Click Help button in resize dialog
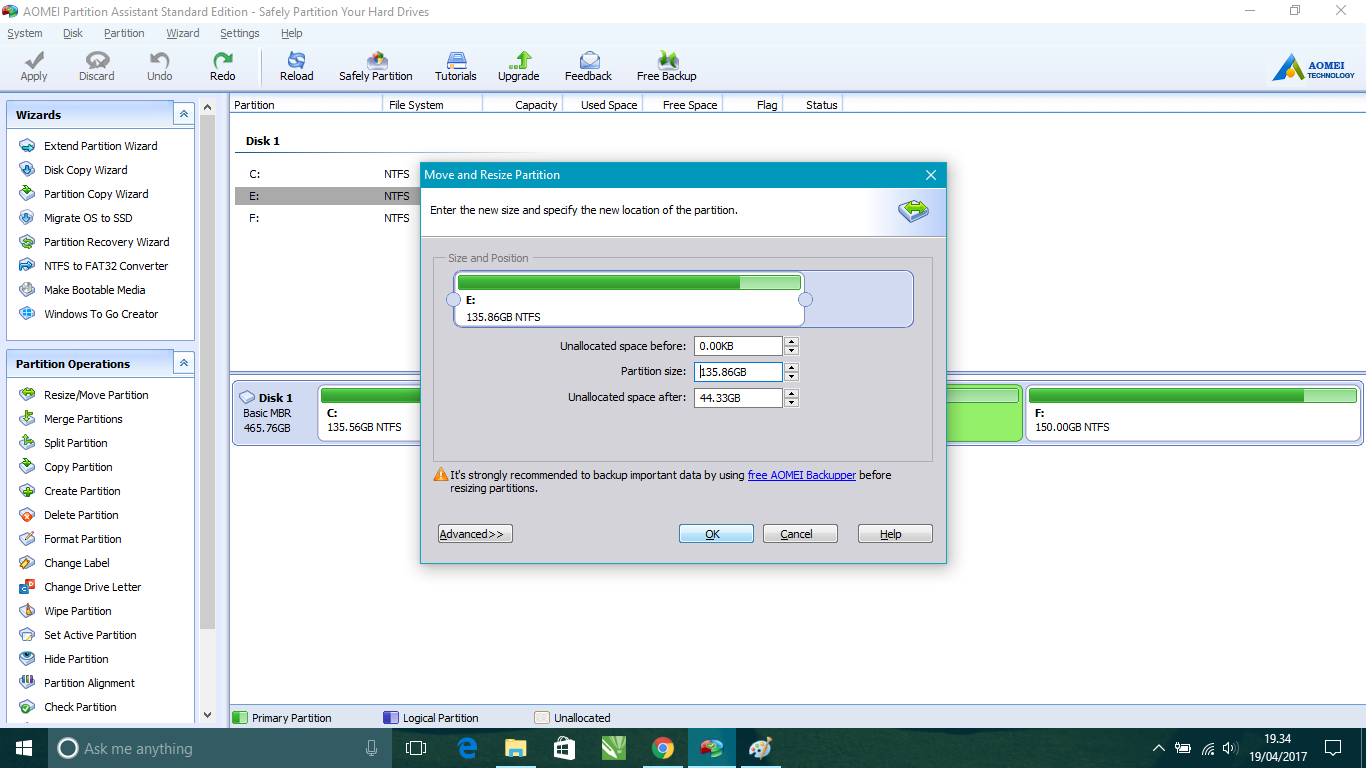1366x768 pixels. tap(895, 534)
